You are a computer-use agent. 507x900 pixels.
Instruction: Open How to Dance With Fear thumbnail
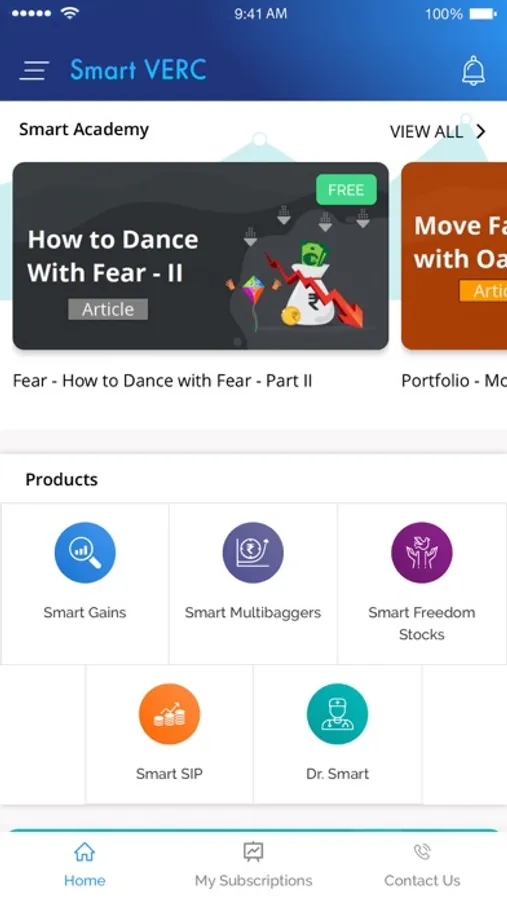(200, 256)
